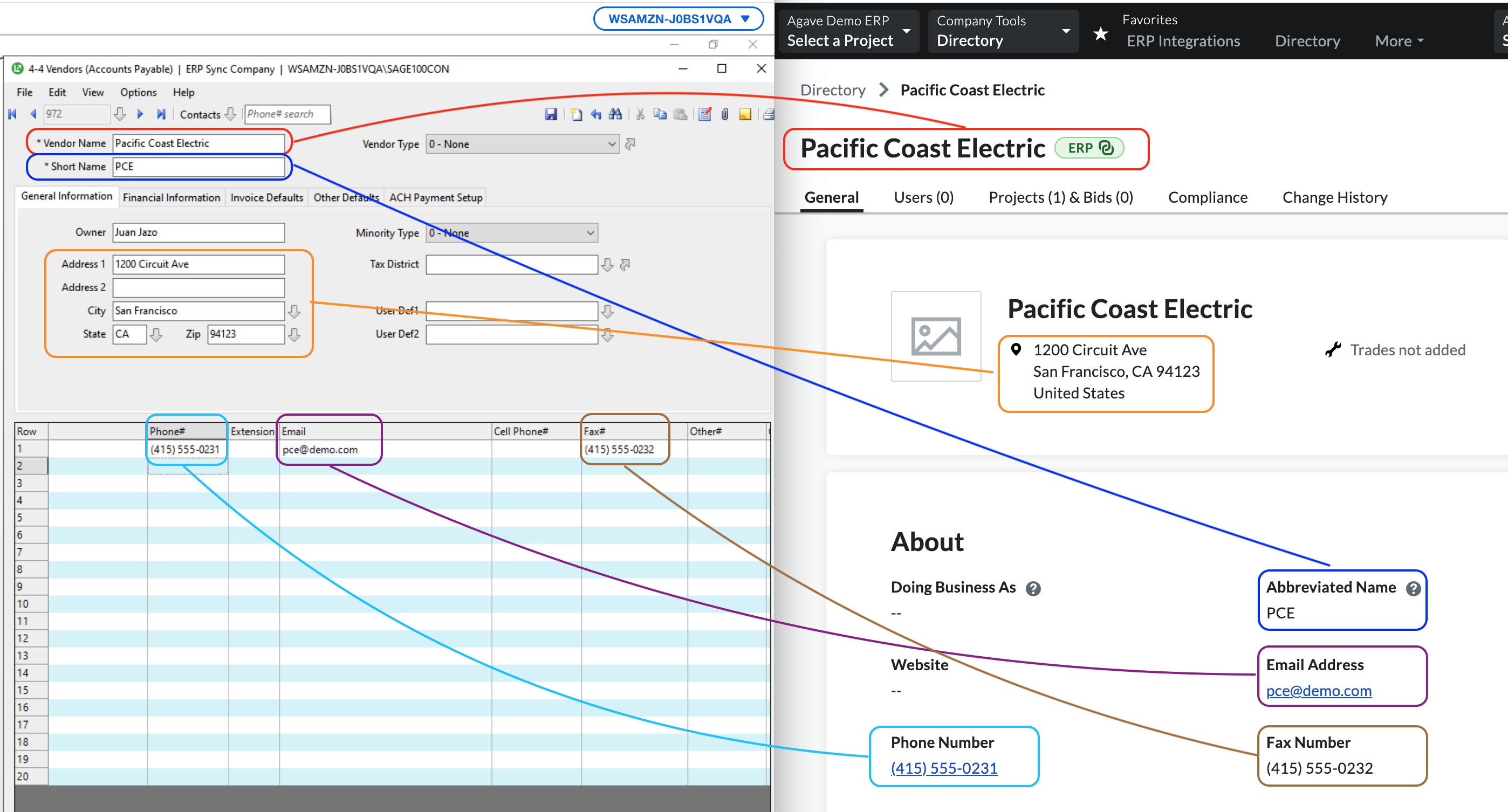Switch to Other Defaults tab
Screen dimensions: 1508x812
pyautogui.click(x=347, y=198)
